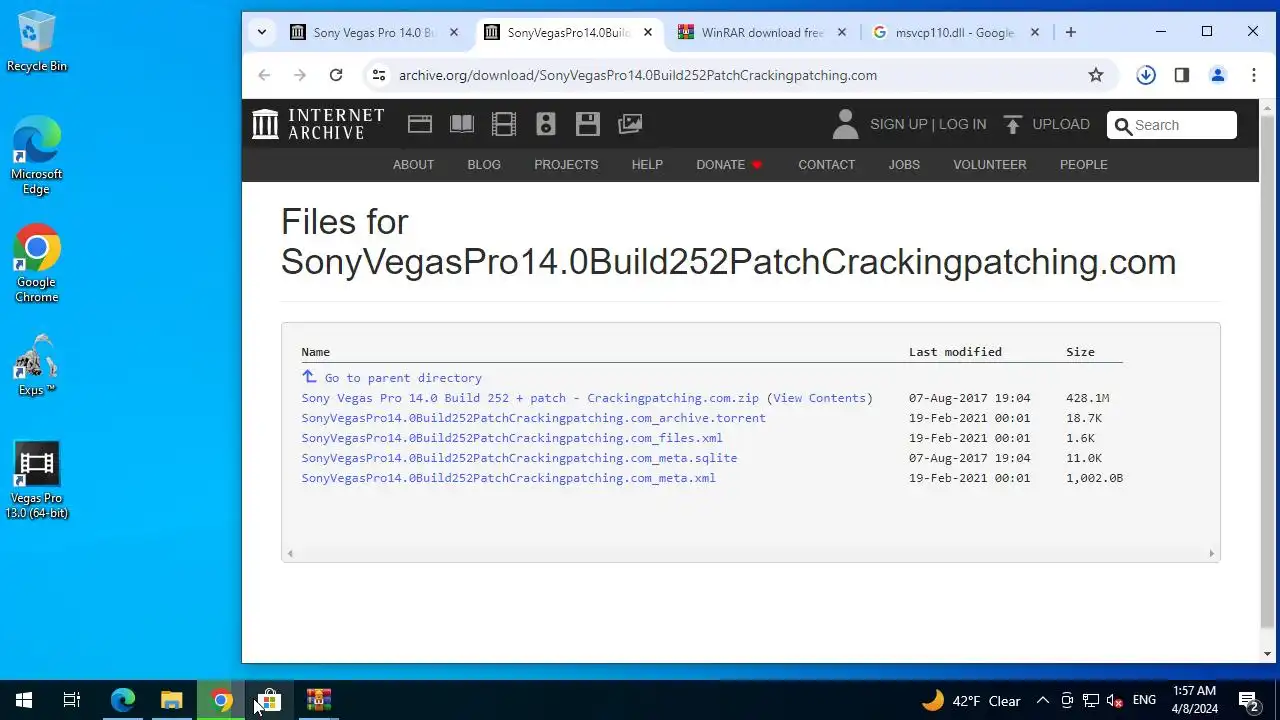Open the _meta.xml link
The height and width of the screenshot is (720, 1280).
pyautogui.click(x=508, y=478)
